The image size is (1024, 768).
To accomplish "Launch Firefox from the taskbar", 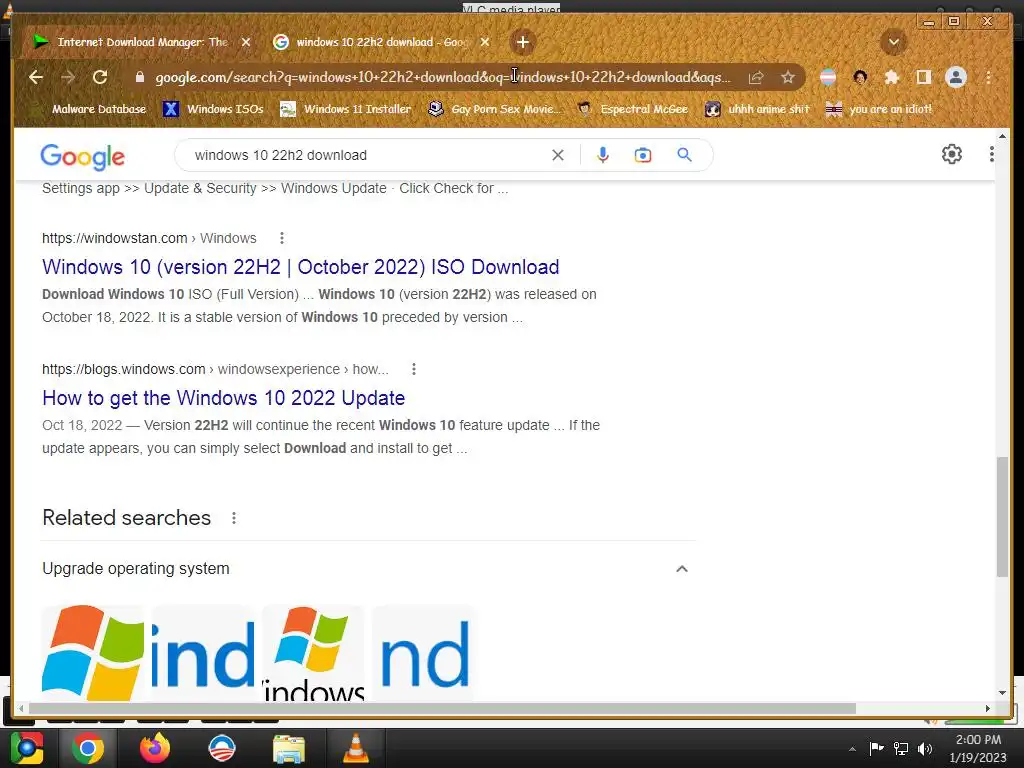I will (x=155, y=748).
